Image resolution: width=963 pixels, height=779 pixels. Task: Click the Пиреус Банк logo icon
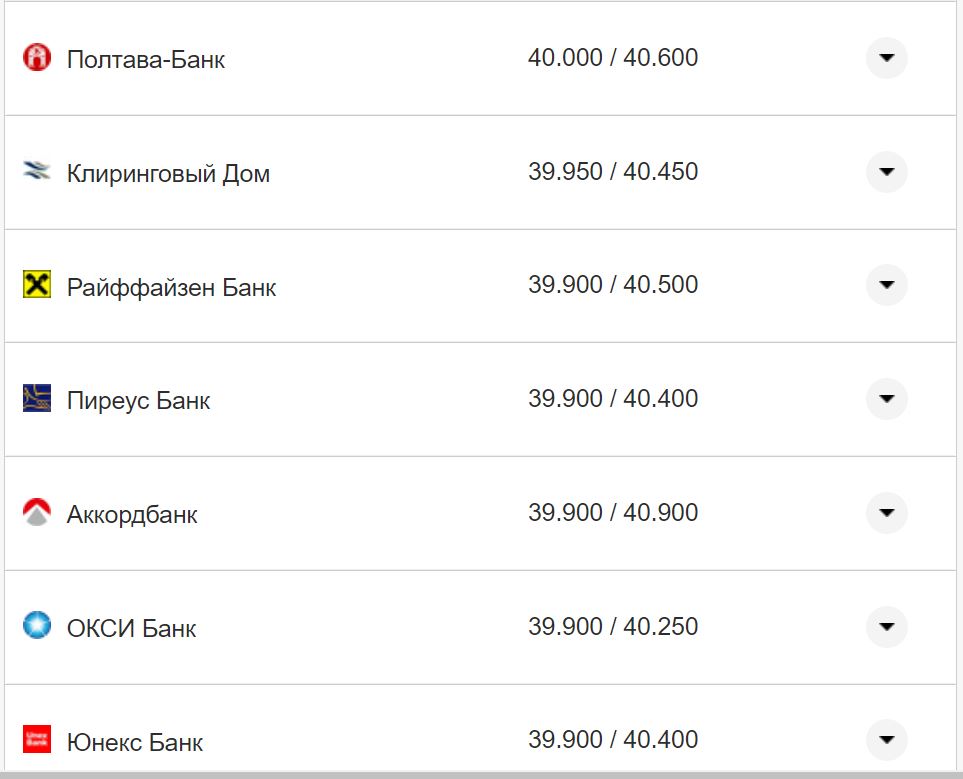pos(36,399)
